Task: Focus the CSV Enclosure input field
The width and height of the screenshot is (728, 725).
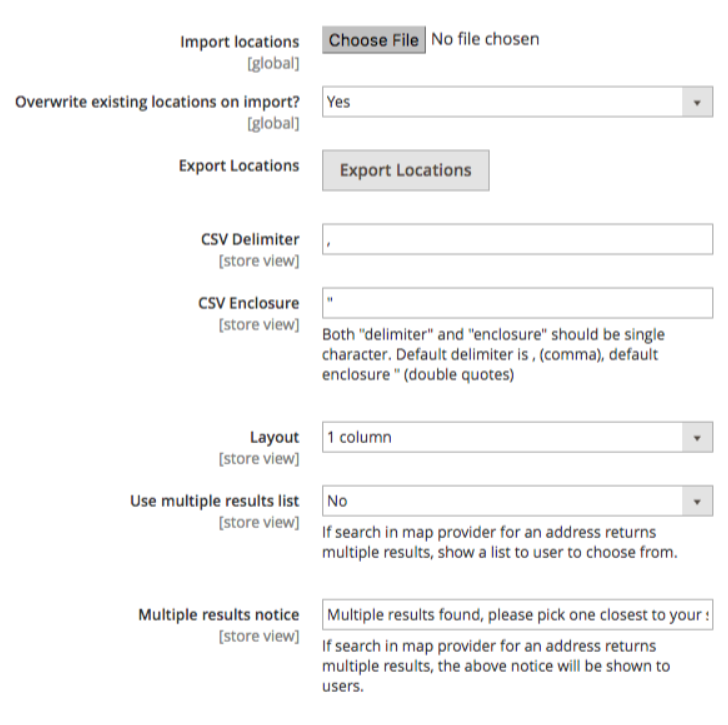Action: tap(518, 303)
